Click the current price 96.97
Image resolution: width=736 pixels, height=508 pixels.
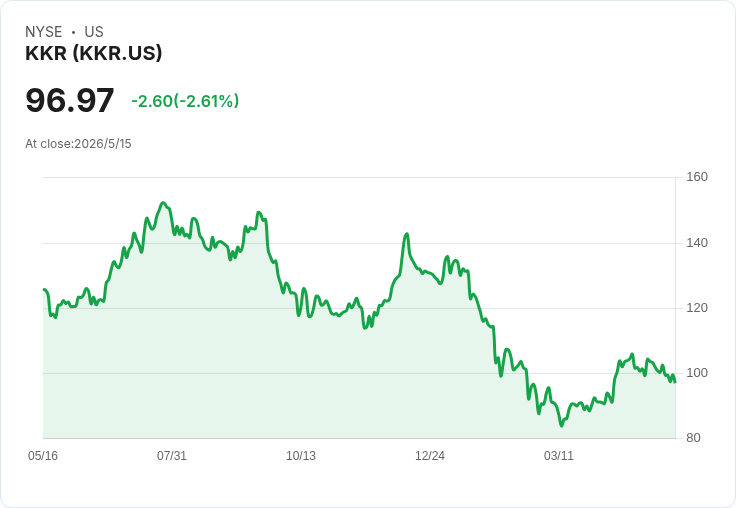pyautogui.click(x=69, y=100)
